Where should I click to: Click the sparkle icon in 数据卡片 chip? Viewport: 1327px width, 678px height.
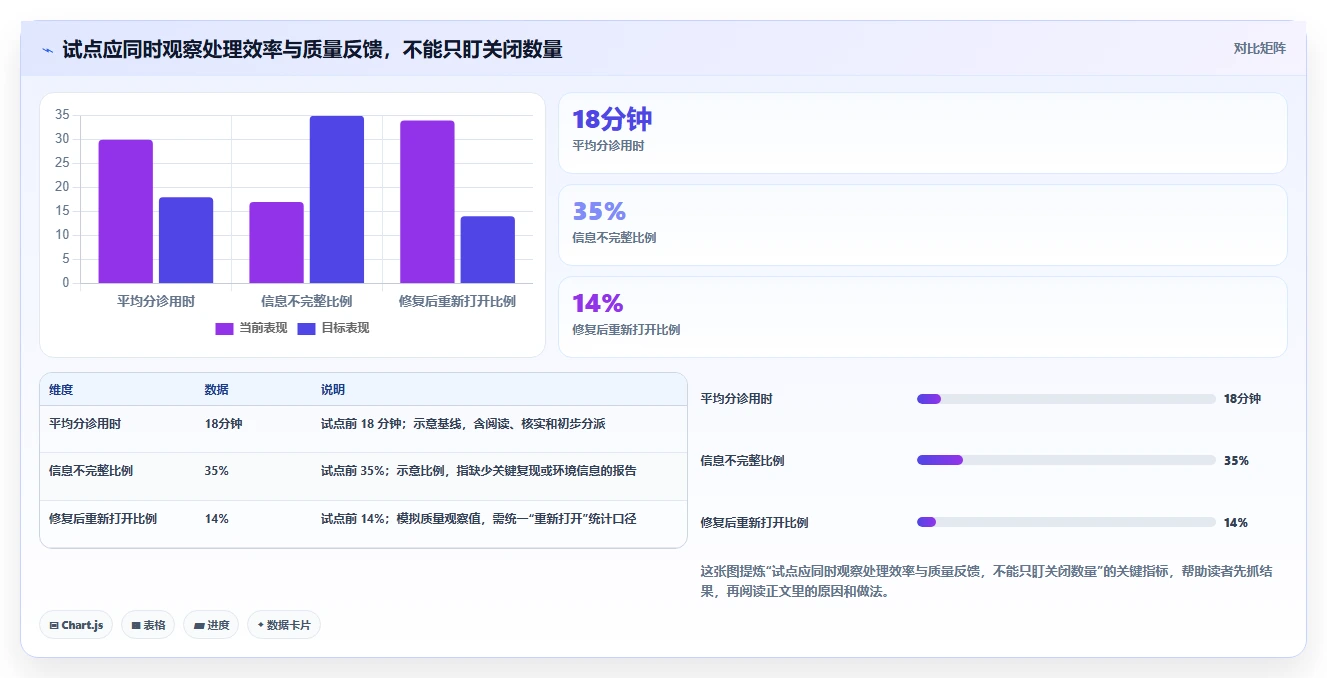[x=260, y=625]
